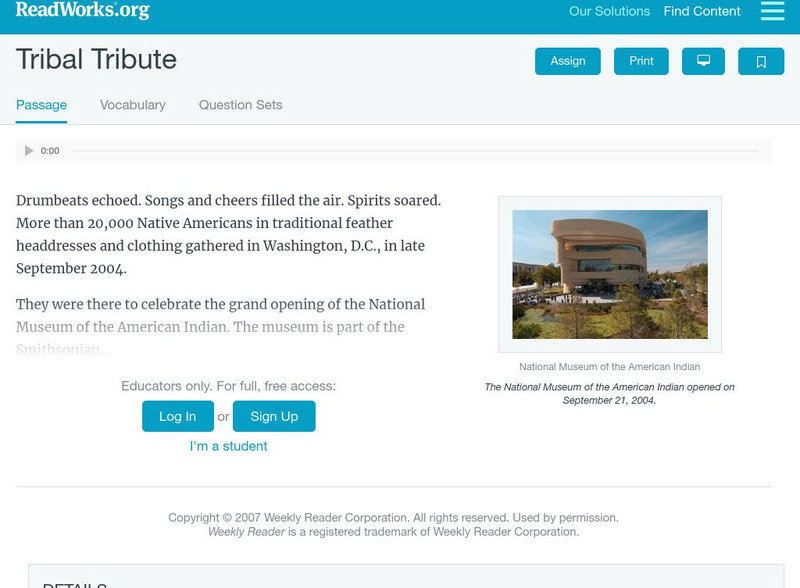Click the audio 0:00 time label
The width and height of the screenshot is (800, 588).
tap(50, 151)
